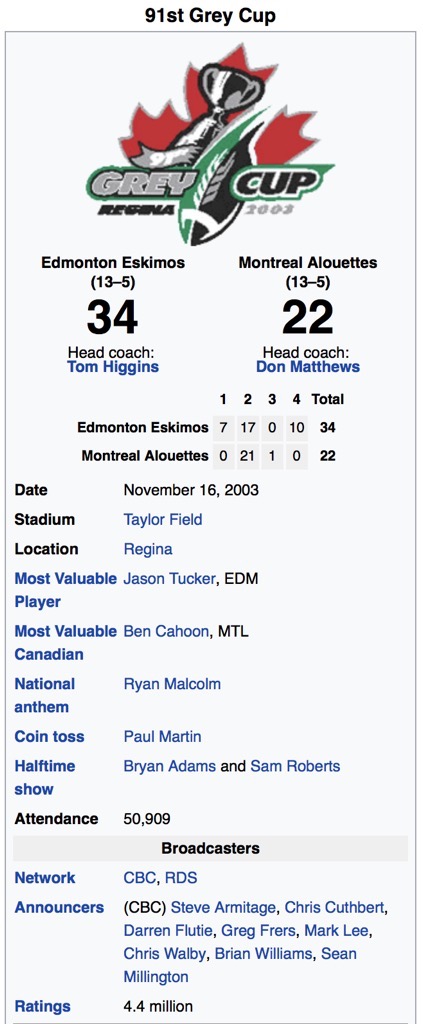Click the Coin toss label link
Image resolution: width=423 pixels, height=1024 pixels.
pyautogui.click(x=49, y=737)
